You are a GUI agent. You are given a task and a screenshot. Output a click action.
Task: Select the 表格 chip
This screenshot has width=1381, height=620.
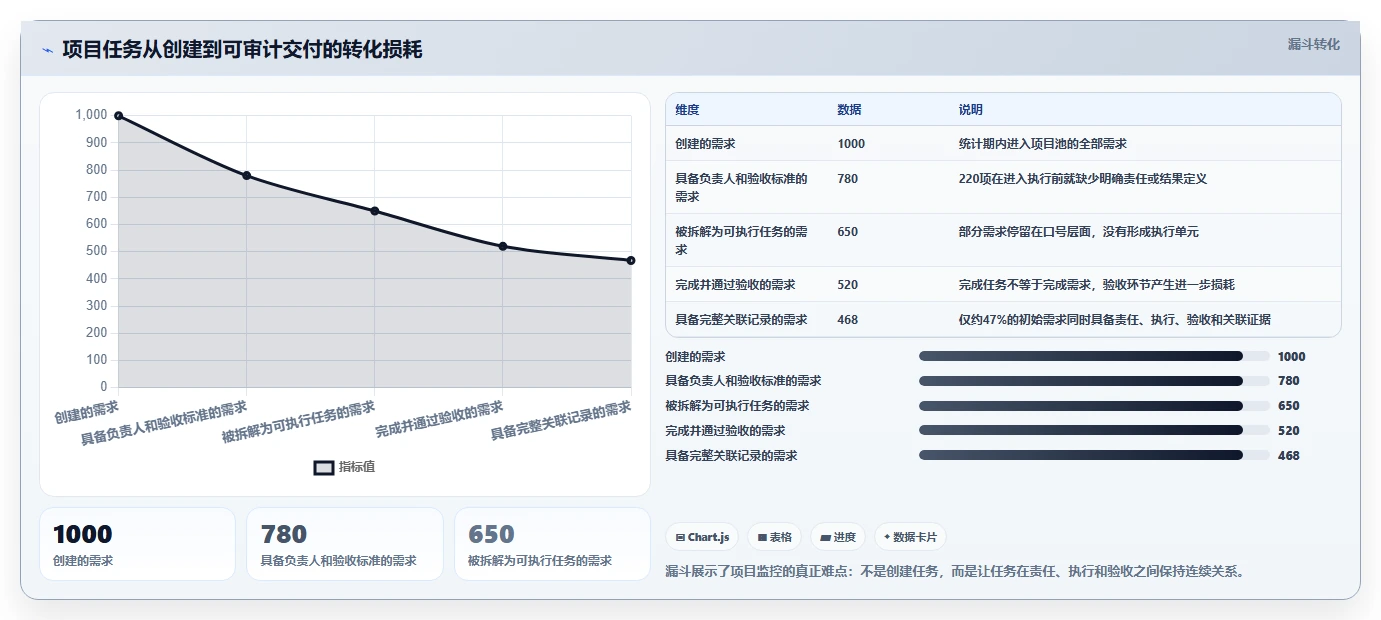(x=774, y=537)
